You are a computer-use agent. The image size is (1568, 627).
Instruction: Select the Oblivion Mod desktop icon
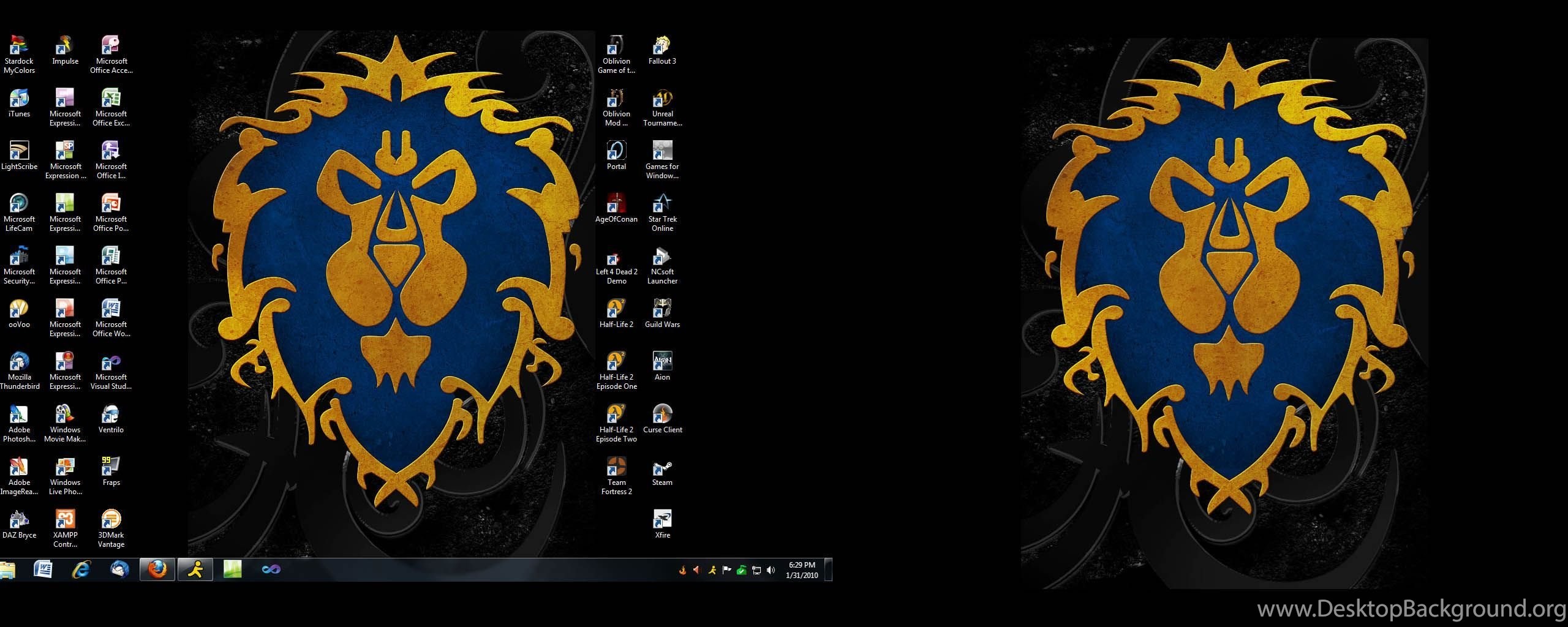[x=616, y=107]
